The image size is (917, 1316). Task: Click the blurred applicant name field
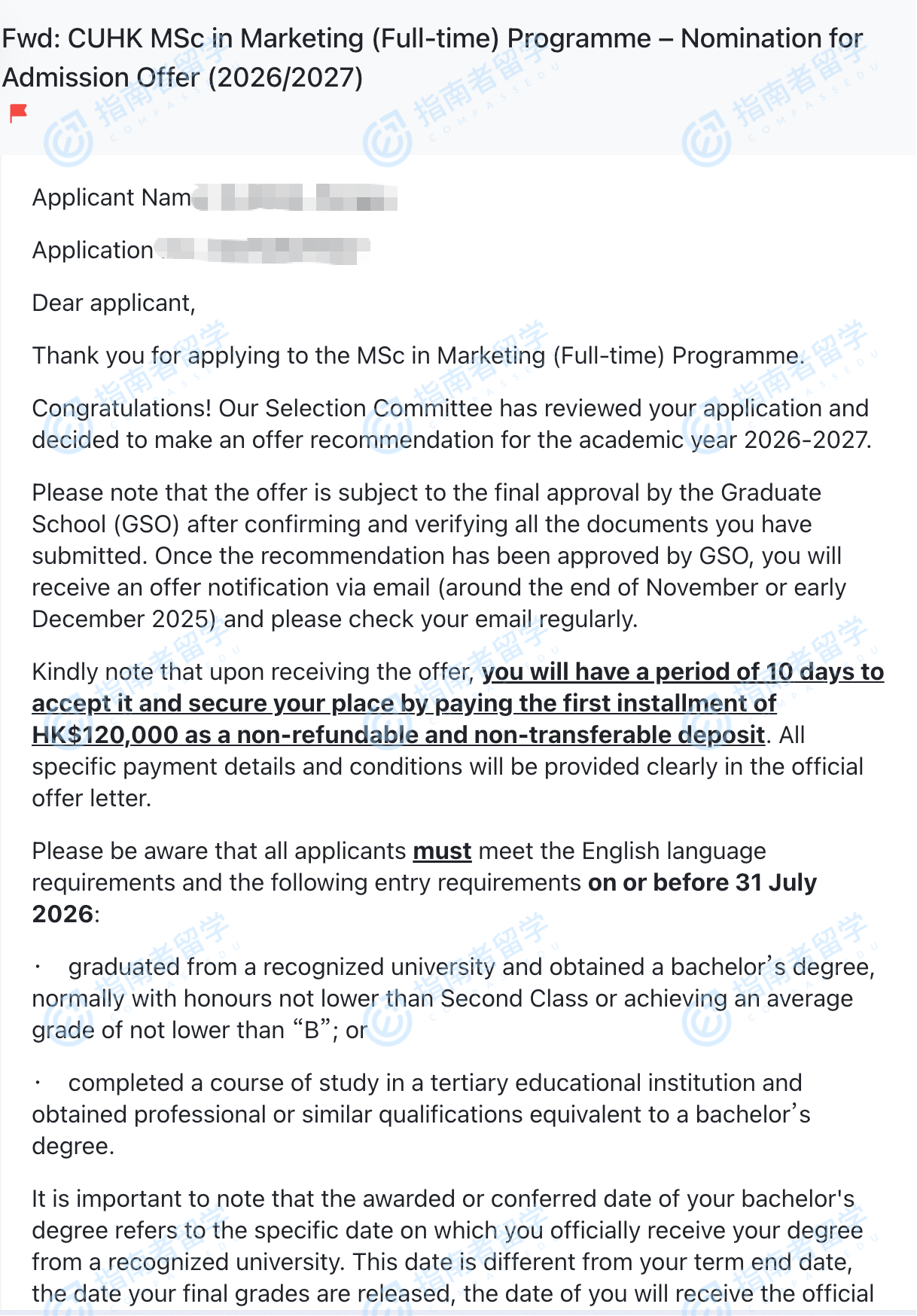click(295, 198)
